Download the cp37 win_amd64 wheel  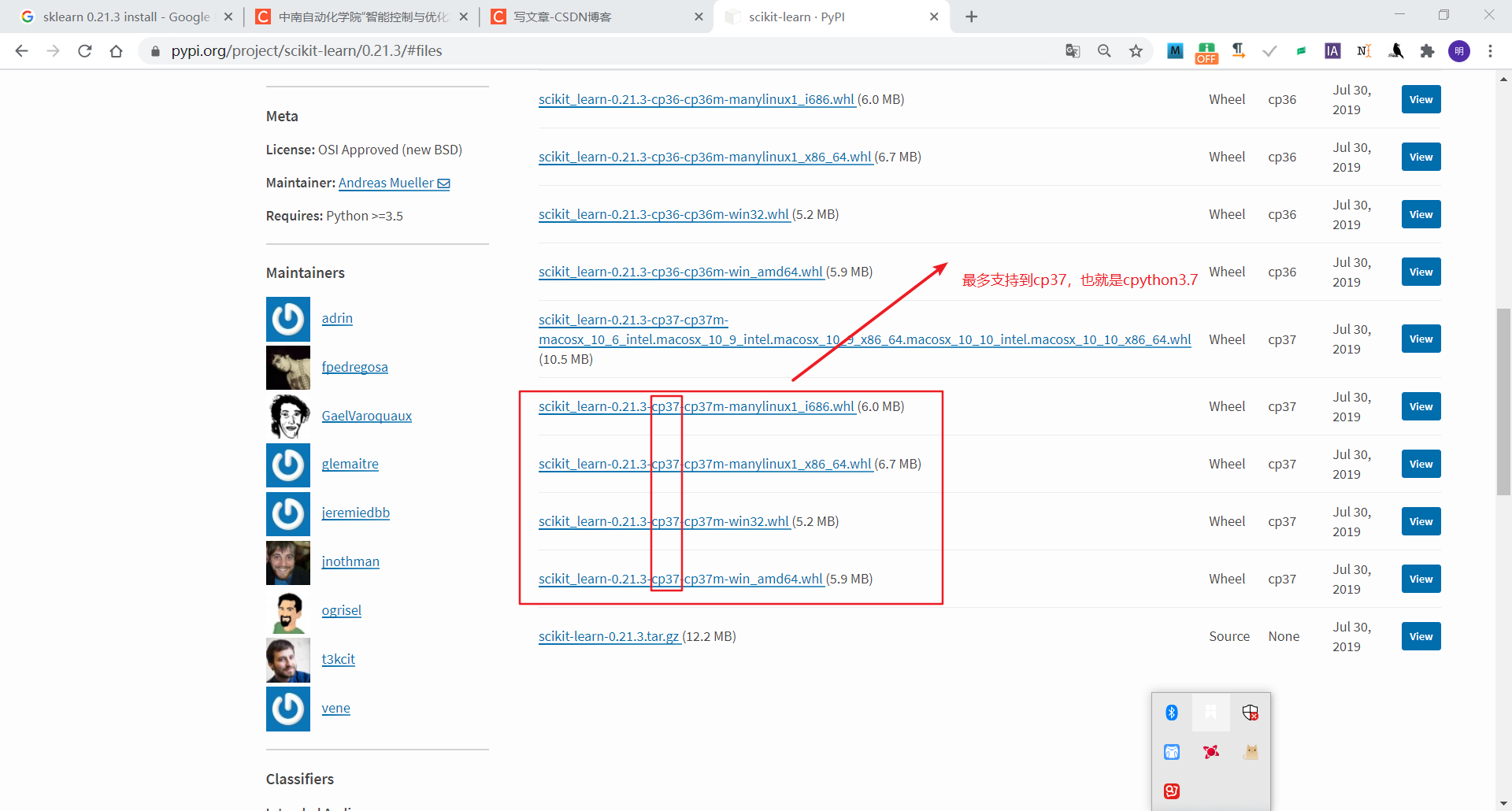pyautogui.click(x=681, y=579)
